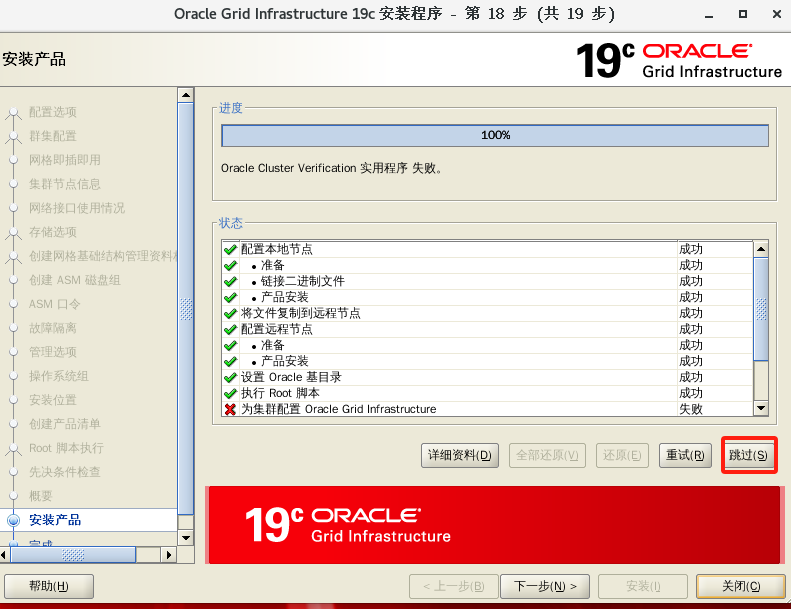The height and width of the screenshot is (609, 791).
Task: Select the 安装产品 step in the sidebar
Action: tap(55, 520)
